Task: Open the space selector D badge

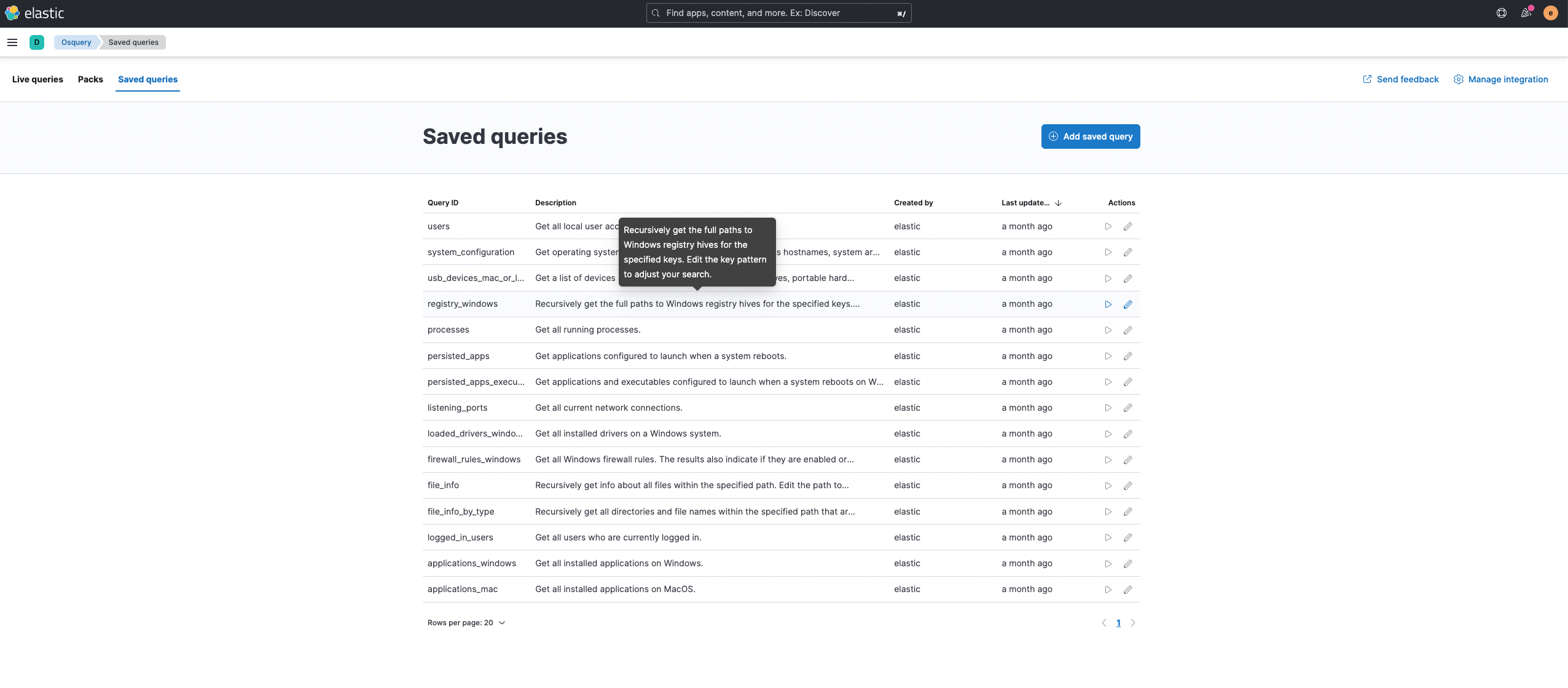Action: point(37,42)
